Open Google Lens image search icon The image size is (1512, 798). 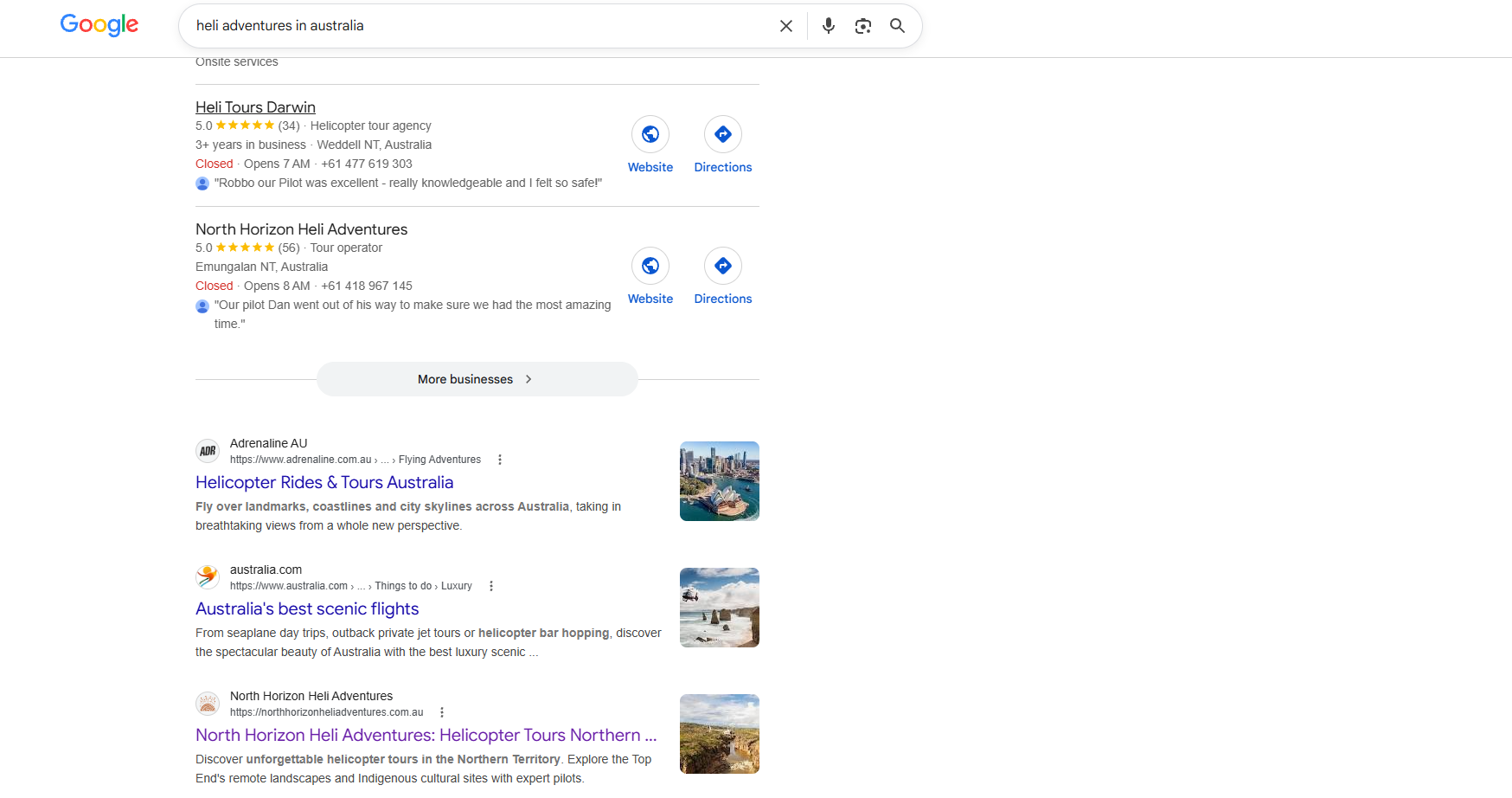coord(863,26)
